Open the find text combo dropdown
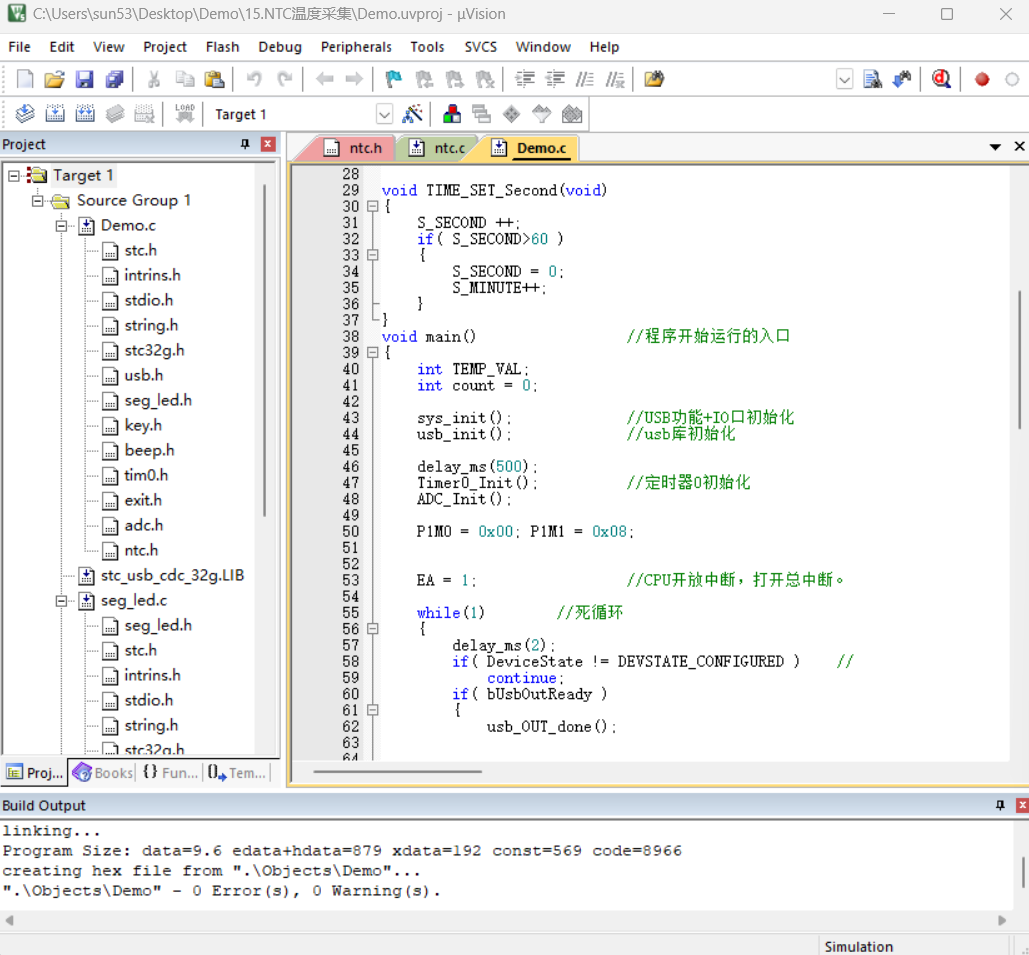This screenshot has width=1029, height=955. coord(845,80)
